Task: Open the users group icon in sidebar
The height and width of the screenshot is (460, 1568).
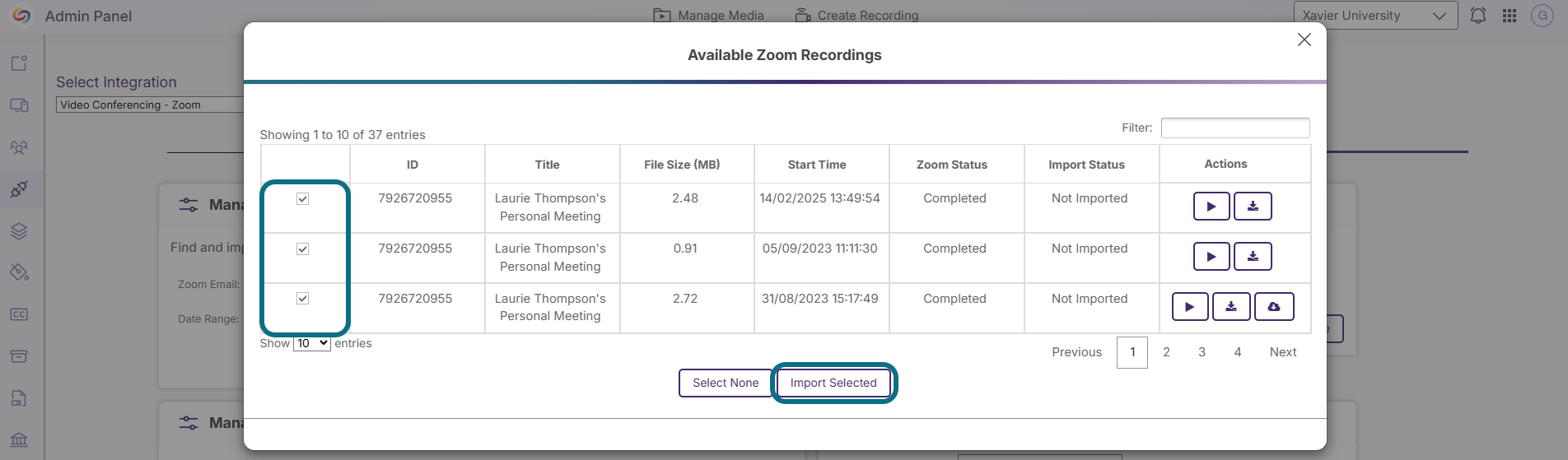Action: [x=19, y=147]
